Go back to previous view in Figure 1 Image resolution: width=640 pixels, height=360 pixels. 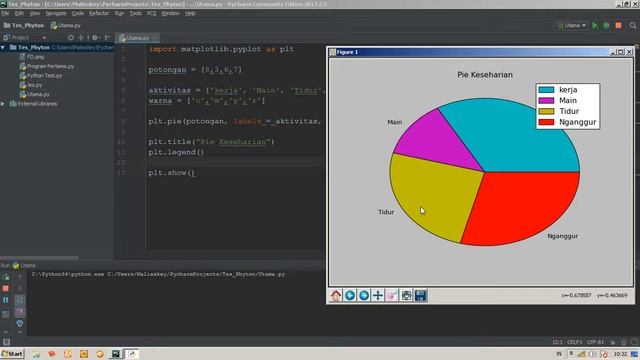[x=350, y=295]
